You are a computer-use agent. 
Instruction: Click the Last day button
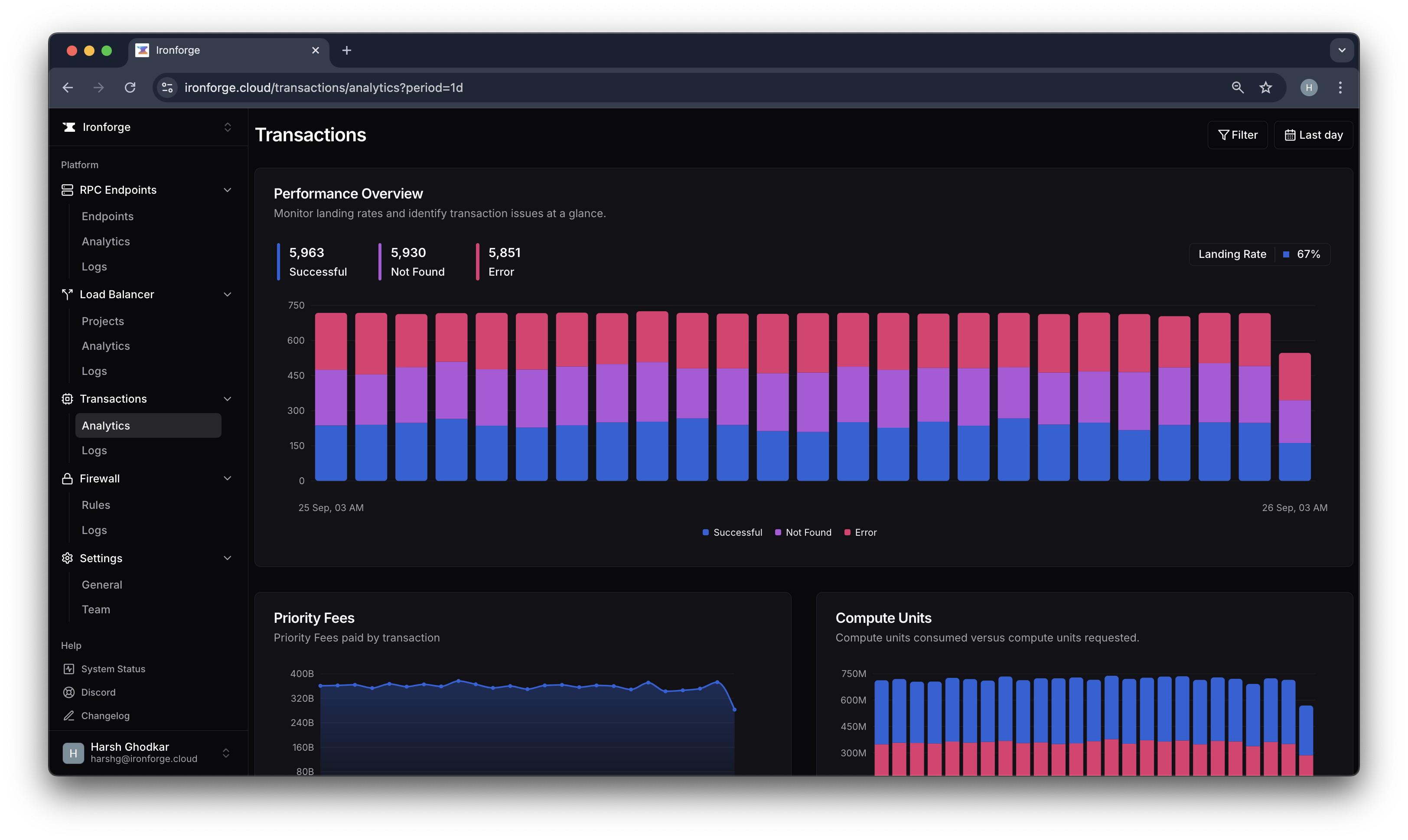pyautogui.click(x=1313, y=134)
